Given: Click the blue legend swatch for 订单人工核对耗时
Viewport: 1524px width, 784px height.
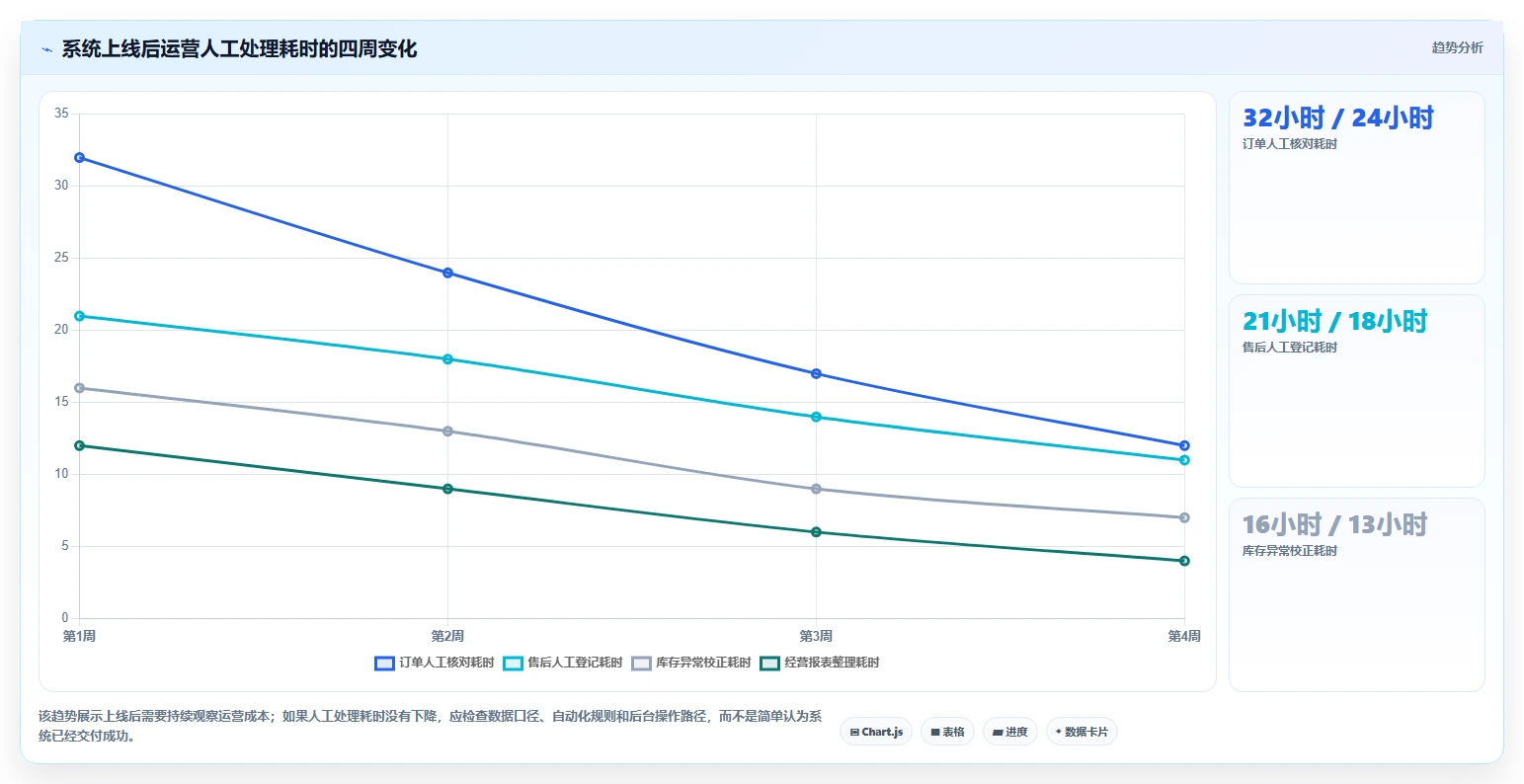Looking at the screenshot, I should (384, 664).
